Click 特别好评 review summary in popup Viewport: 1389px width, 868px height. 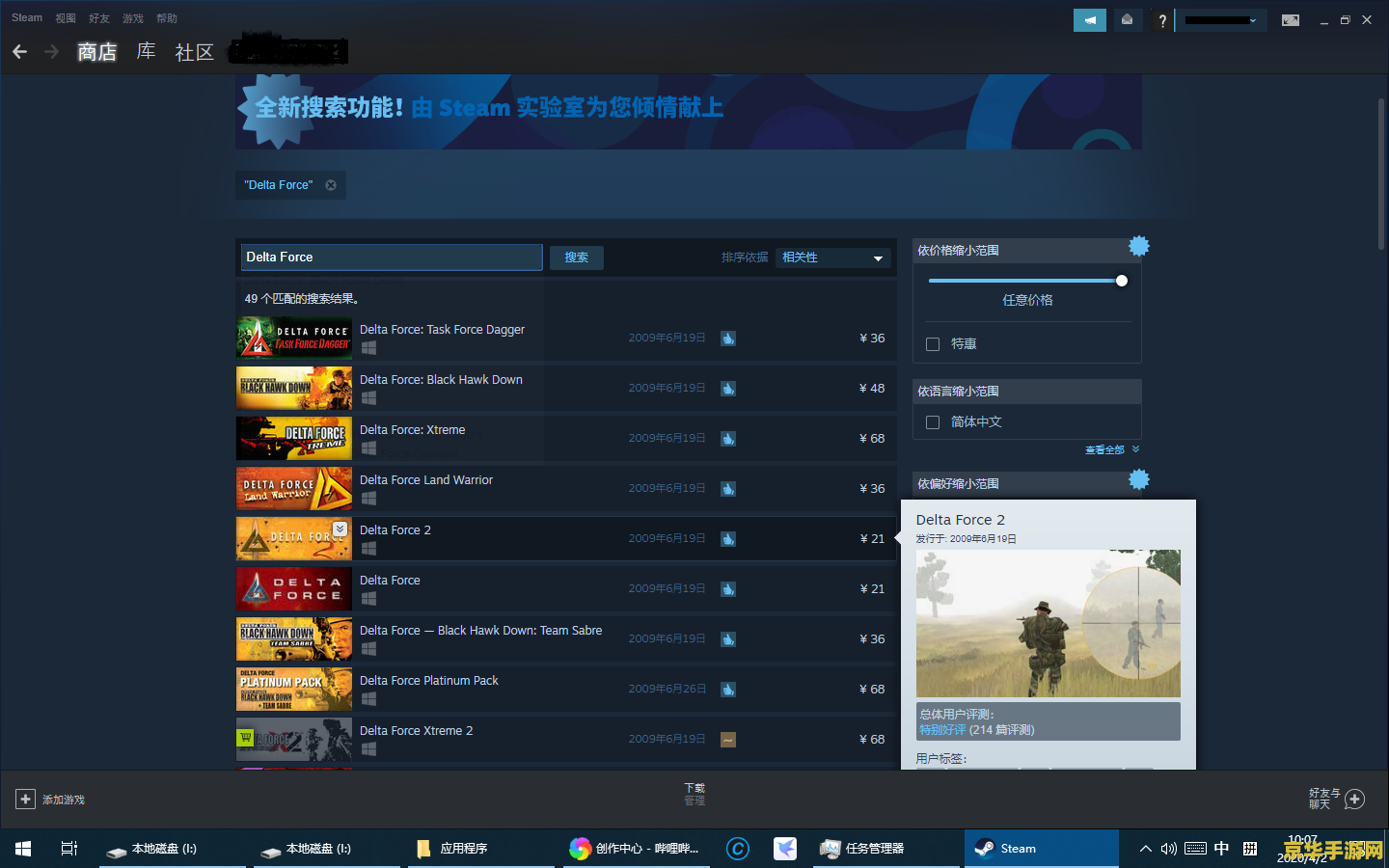[942, 730]
